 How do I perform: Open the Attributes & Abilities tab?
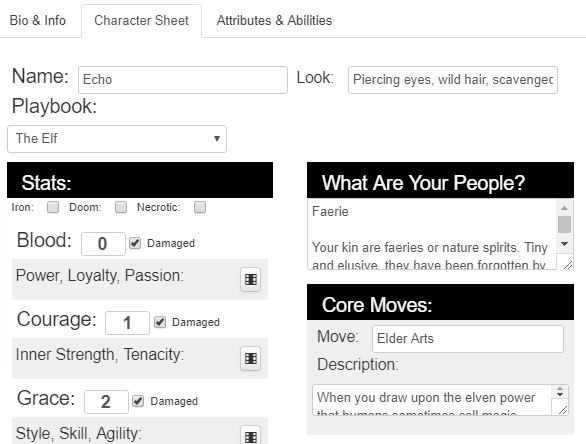[x=274, y=20]
